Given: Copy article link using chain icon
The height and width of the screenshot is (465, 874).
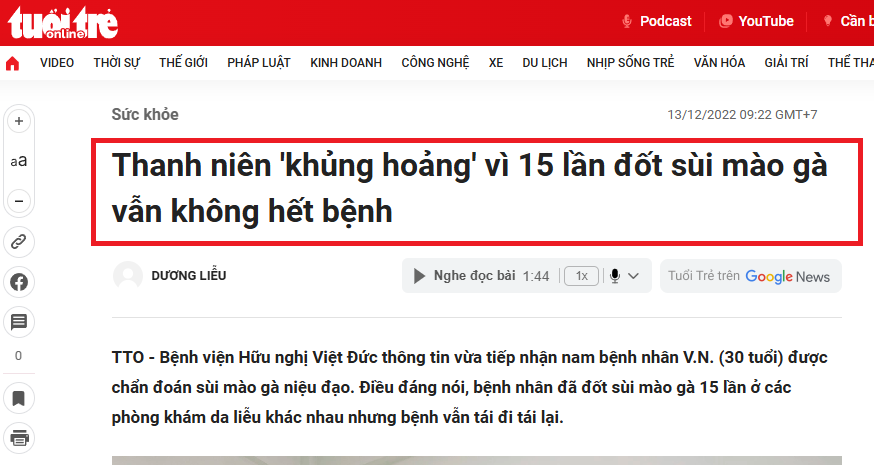Looking at the screenshot, I should pyautogui.click(x=19, y=241).
